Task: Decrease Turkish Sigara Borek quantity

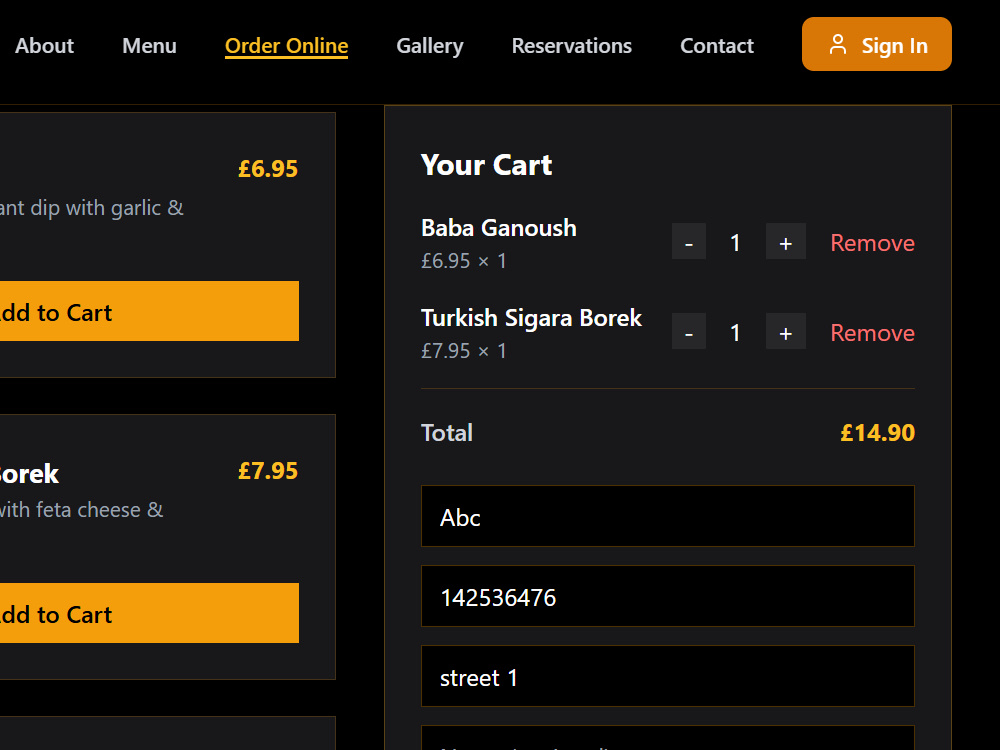Action: click(x=689, y=332)
